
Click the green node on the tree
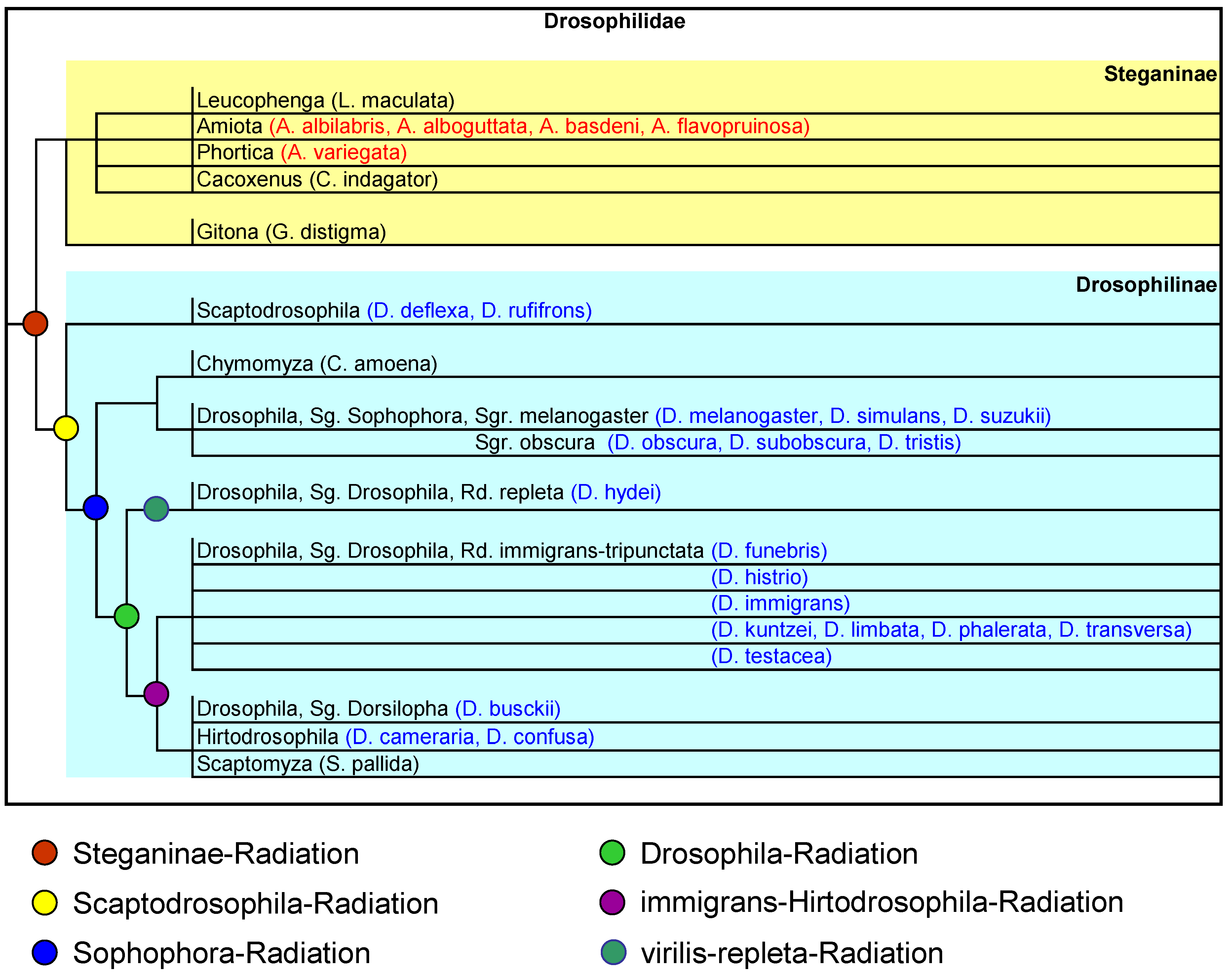click(126, 616)
